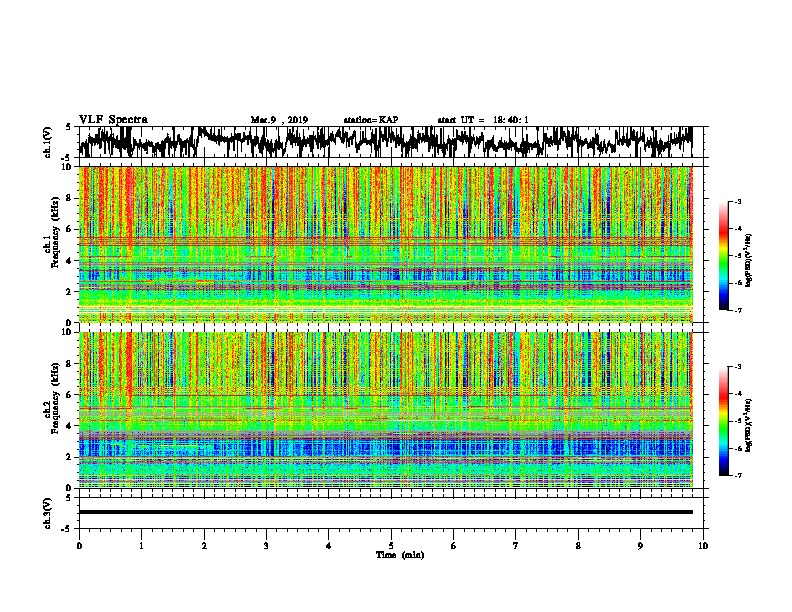Click time-axis tick label "9"

[x=640, y=546]
